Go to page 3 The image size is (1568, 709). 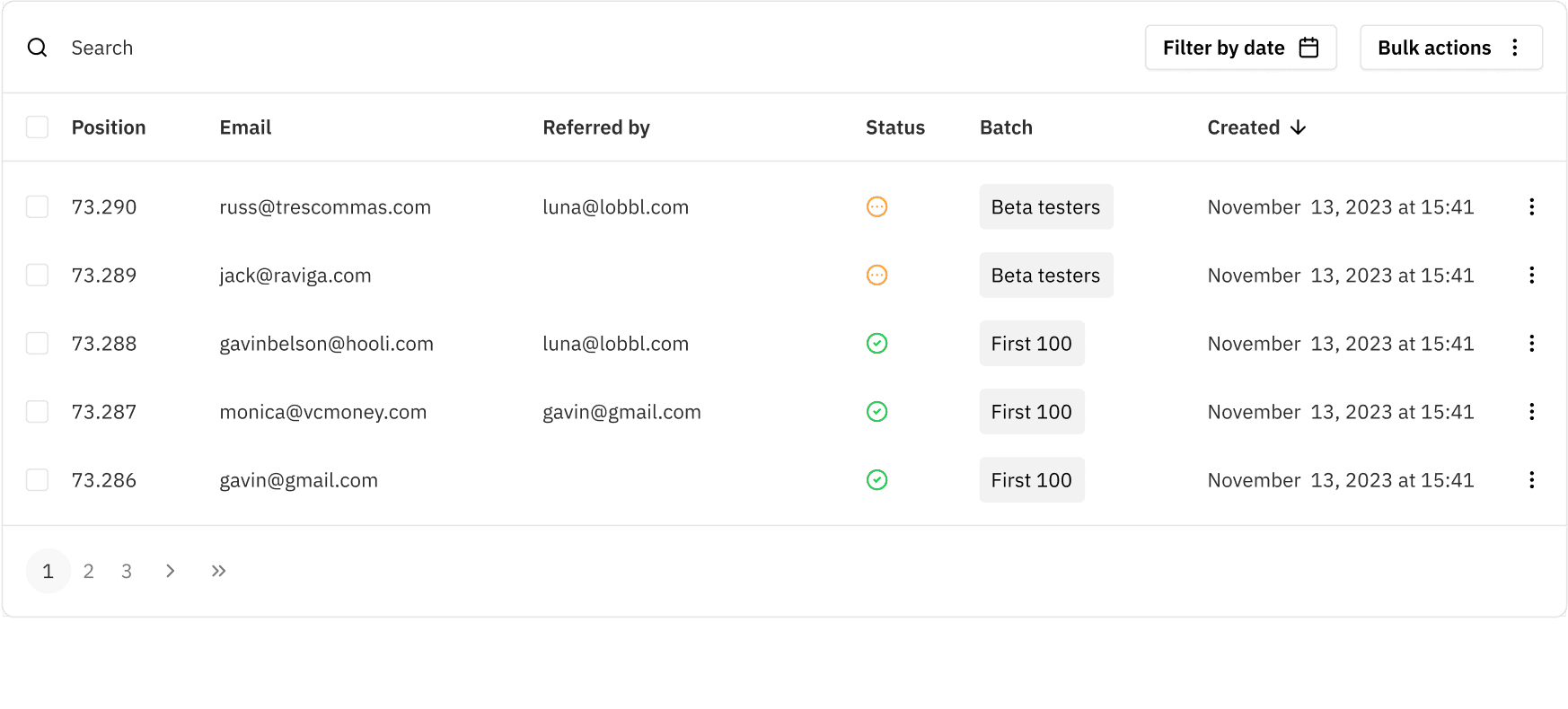pyautogui.click(x=127, y=571)
